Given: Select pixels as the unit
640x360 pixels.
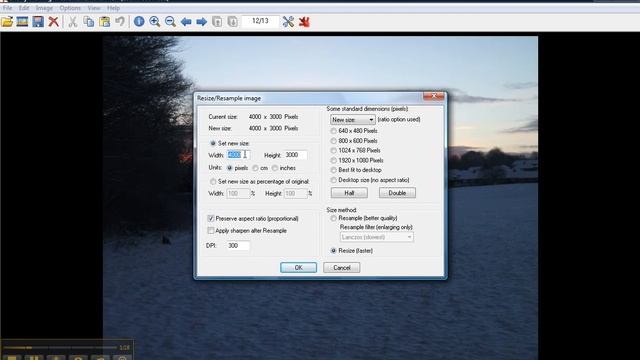Looking at the screenshot, I should [229, 168].
